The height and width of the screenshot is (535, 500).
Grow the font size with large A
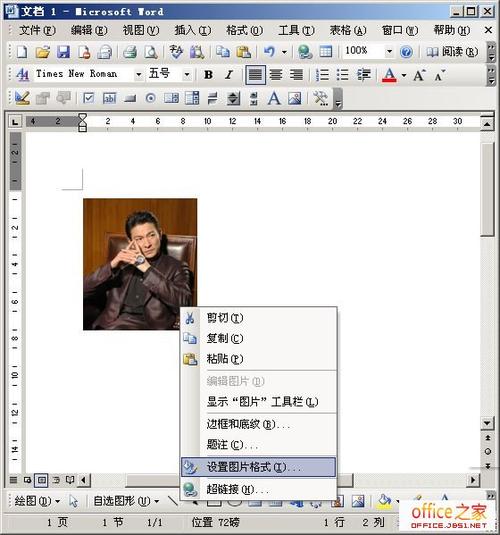tap(419, 75)
